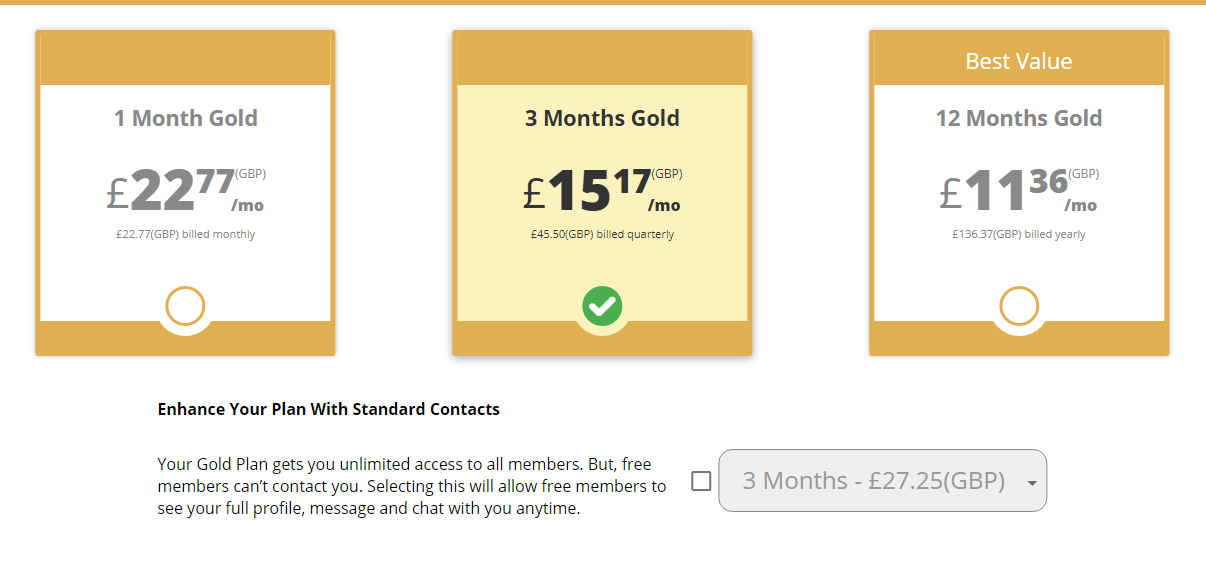The height and width of the screenshot is (572, 1206).
Task: Click the £15.17 per month price
Action: 602,188
